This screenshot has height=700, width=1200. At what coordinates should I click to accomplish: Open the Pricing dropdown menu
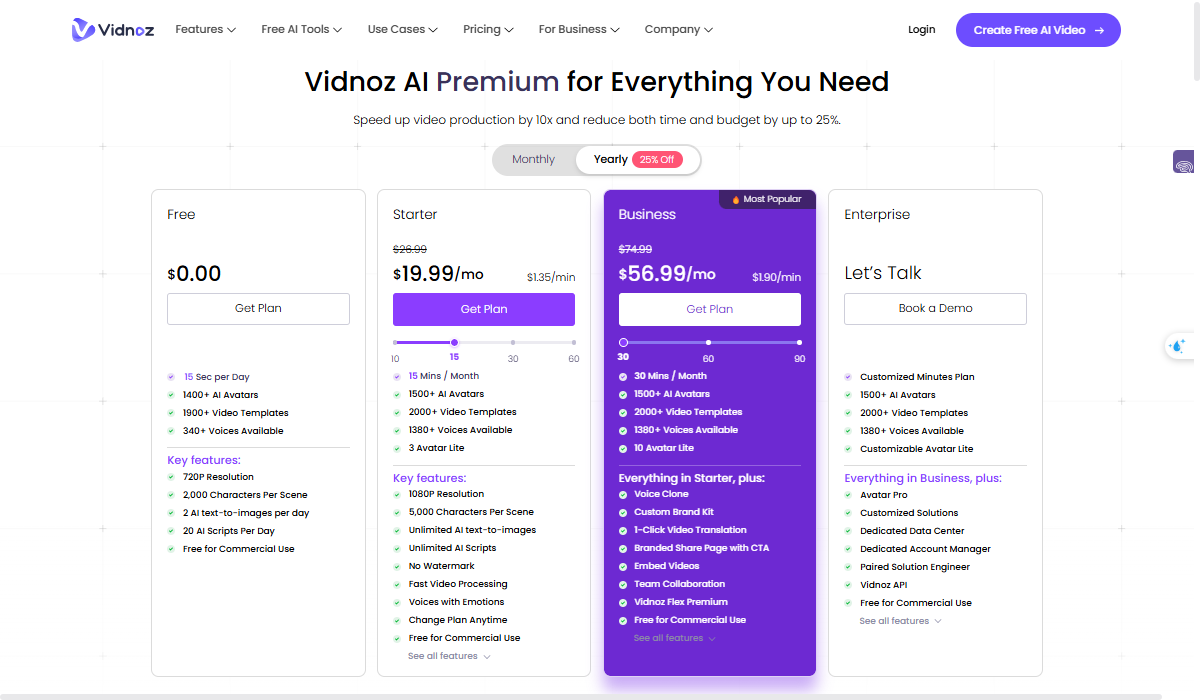(x=488, y=30)
